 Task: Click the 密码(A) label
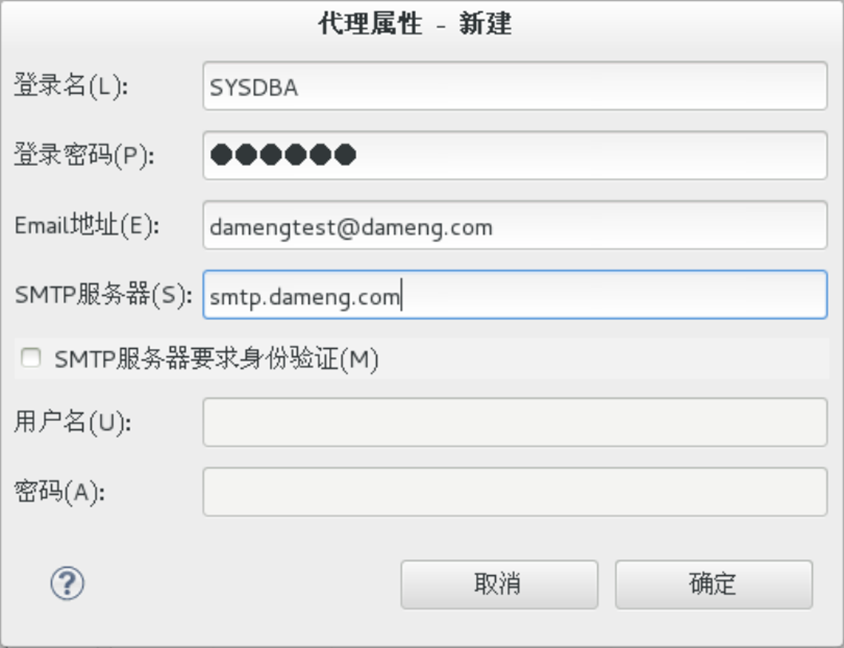click(x=59, y=491)
